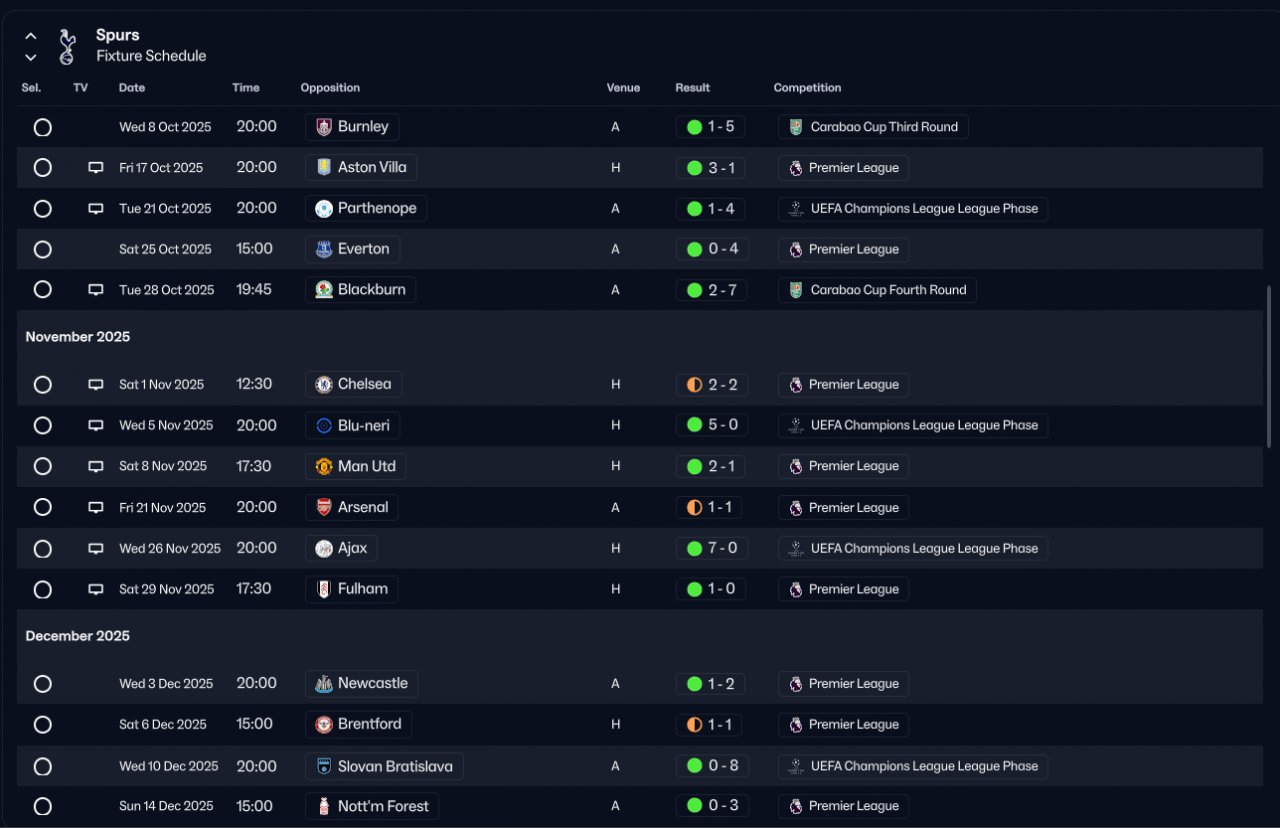Click the vertical scrollbar thumb
1280x828 pixels.
coord(1269,366)
